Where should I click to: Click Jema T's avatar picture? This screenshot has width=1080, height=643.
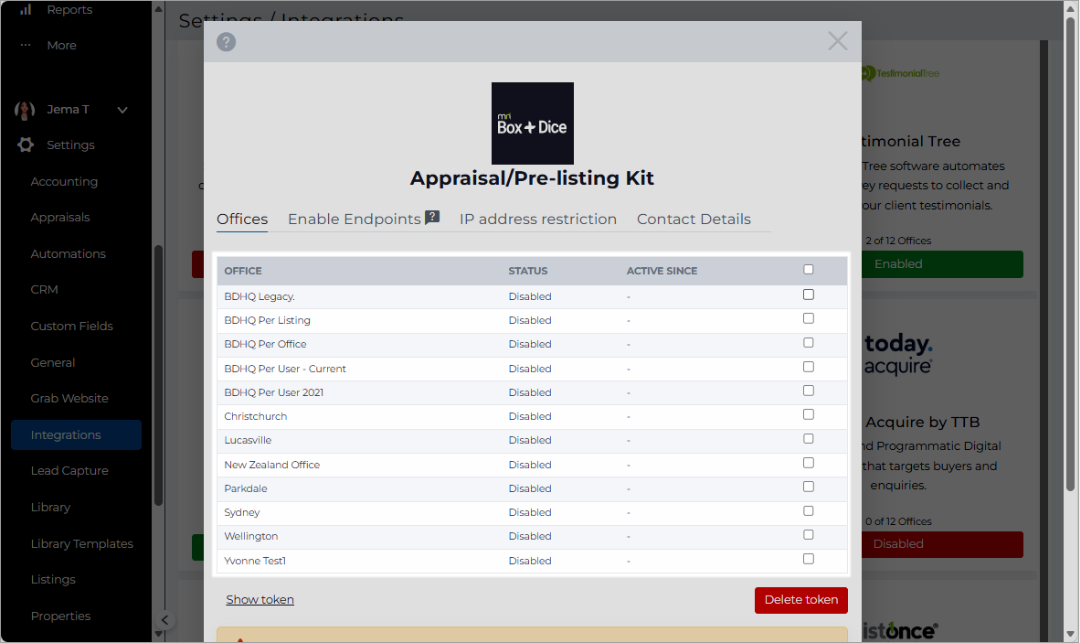25,109
